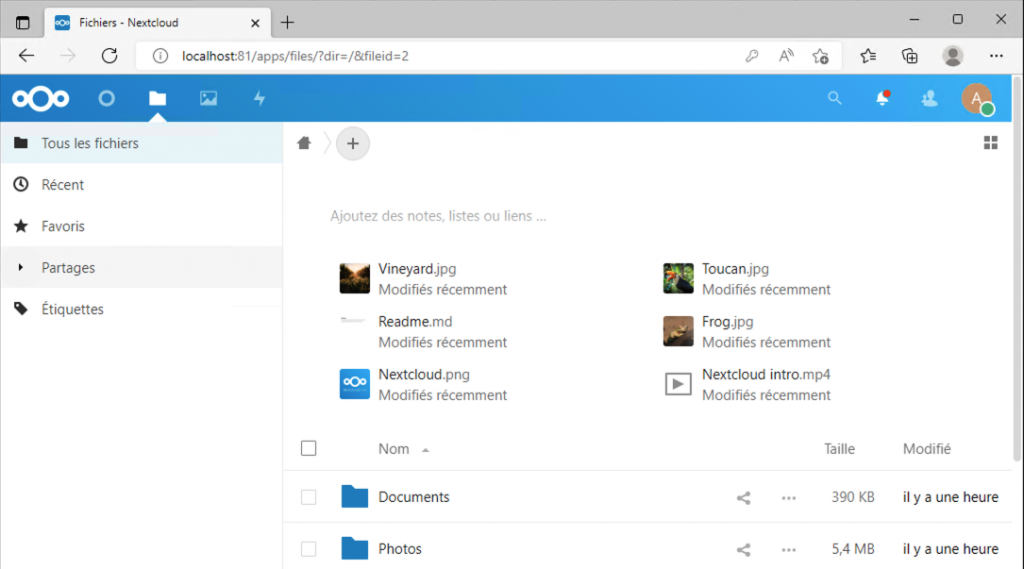Sort files by the Nom column
Viewport: 1024px width, 569px height.
tap(394, 449)
